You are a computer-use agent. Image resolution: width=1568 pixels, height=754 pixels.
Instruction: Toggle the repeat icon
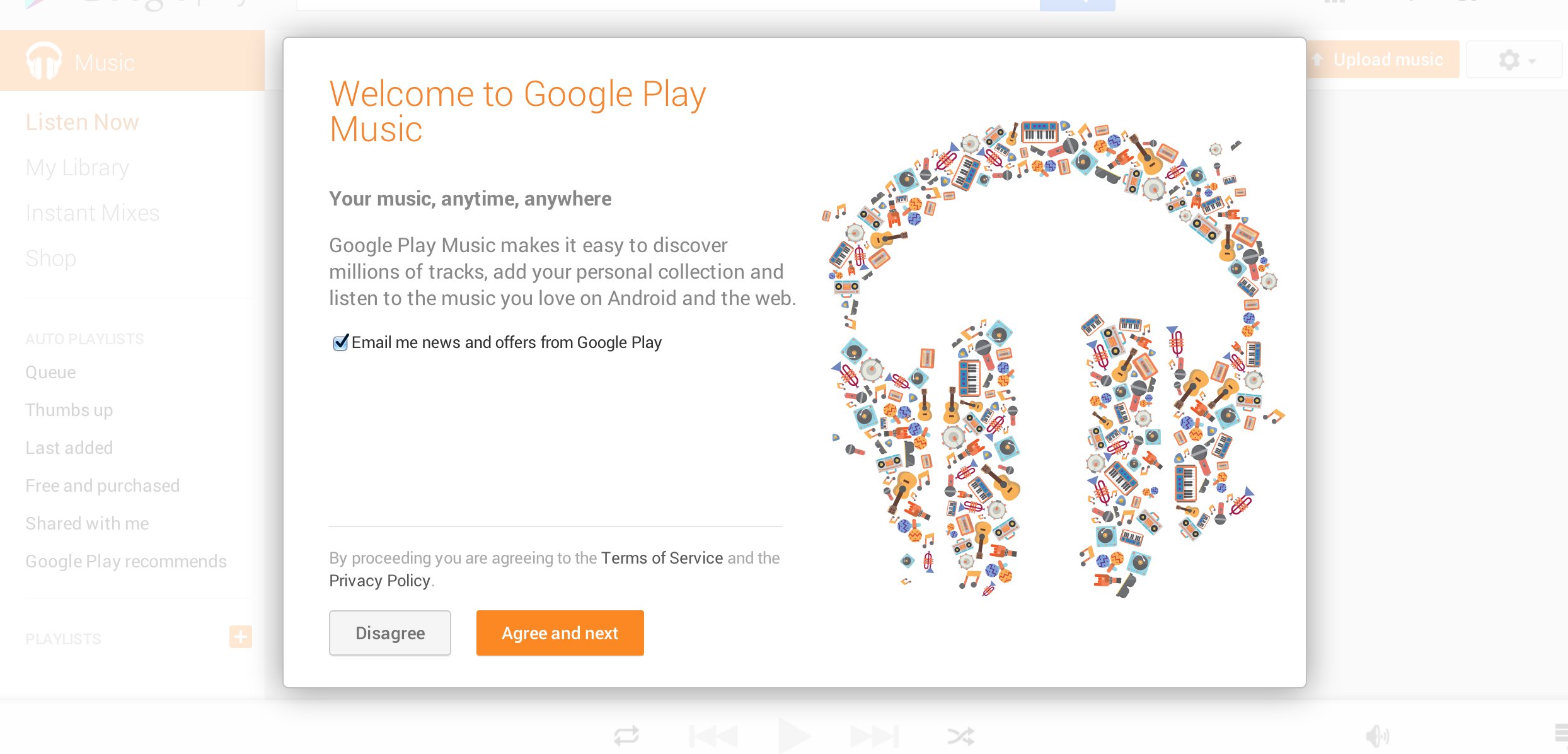(626, 735)
